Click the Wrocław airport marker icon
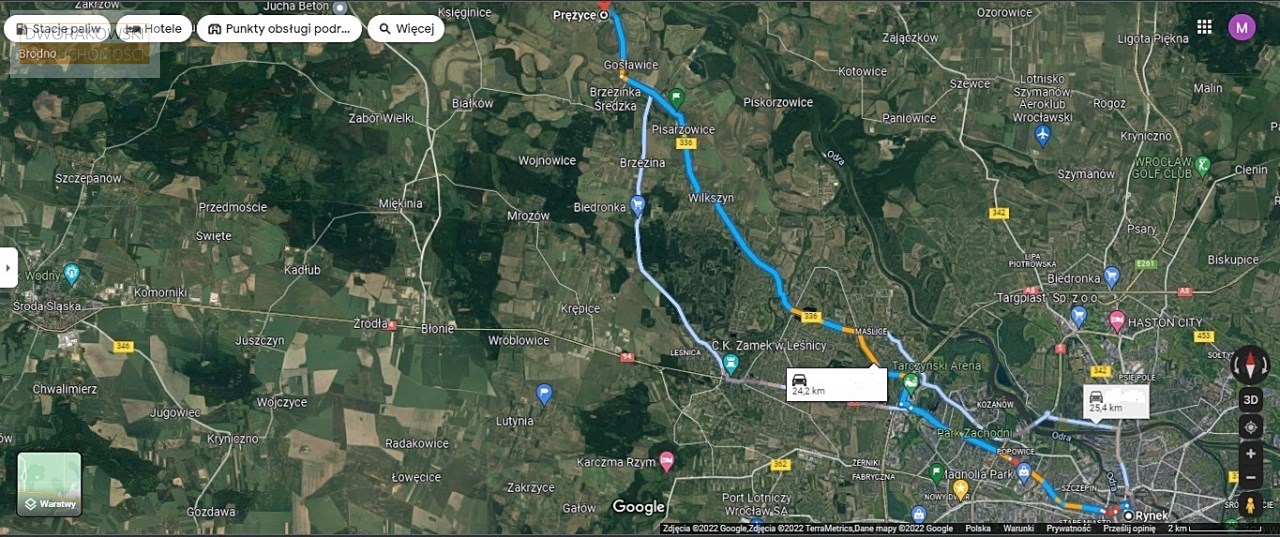The width and height of the screenshot is (1280, 537). [x=1043, y=134]
